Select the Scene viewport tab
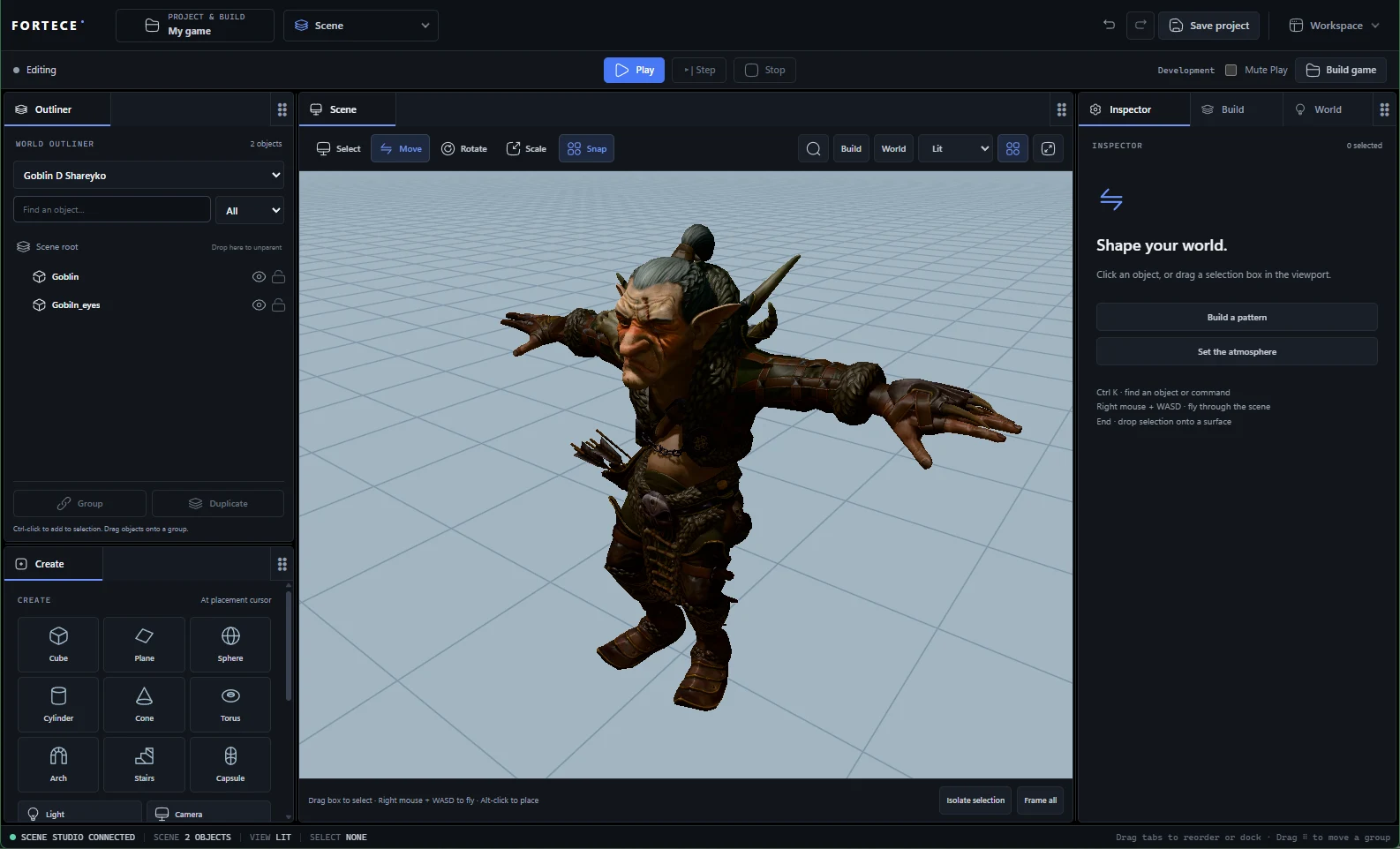The width and height of the screenshot is (1400, 849). tap(347, 109)
